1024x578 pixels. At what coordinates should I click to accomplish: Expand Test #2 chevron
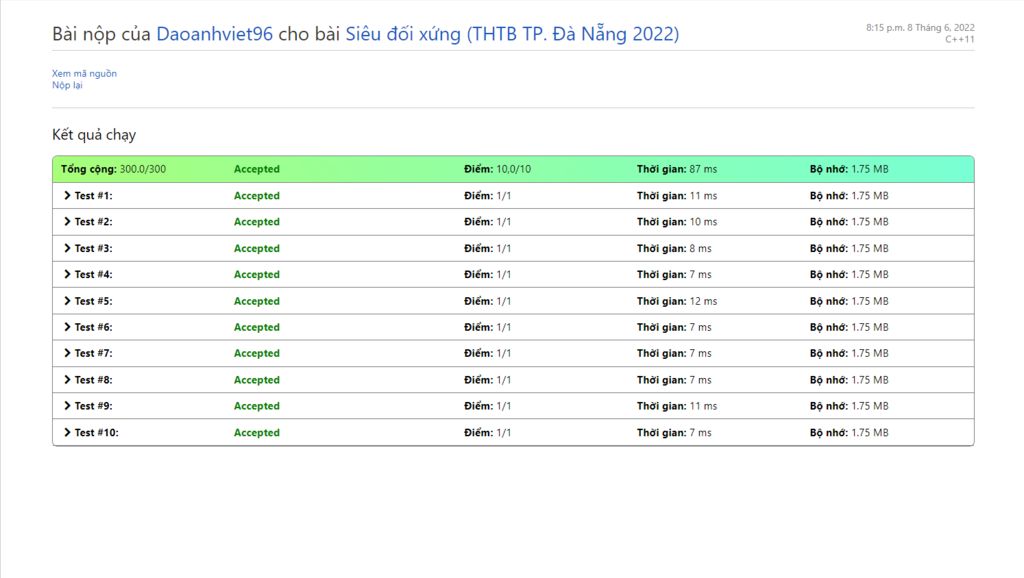67,221
